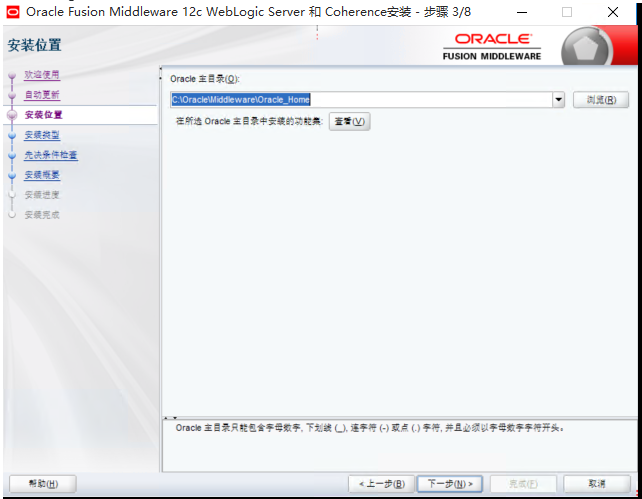Click the Oracle 主目录(O) label
This screenshot has width=642, height=499.
pyautogui.click(x=205, y=79)
